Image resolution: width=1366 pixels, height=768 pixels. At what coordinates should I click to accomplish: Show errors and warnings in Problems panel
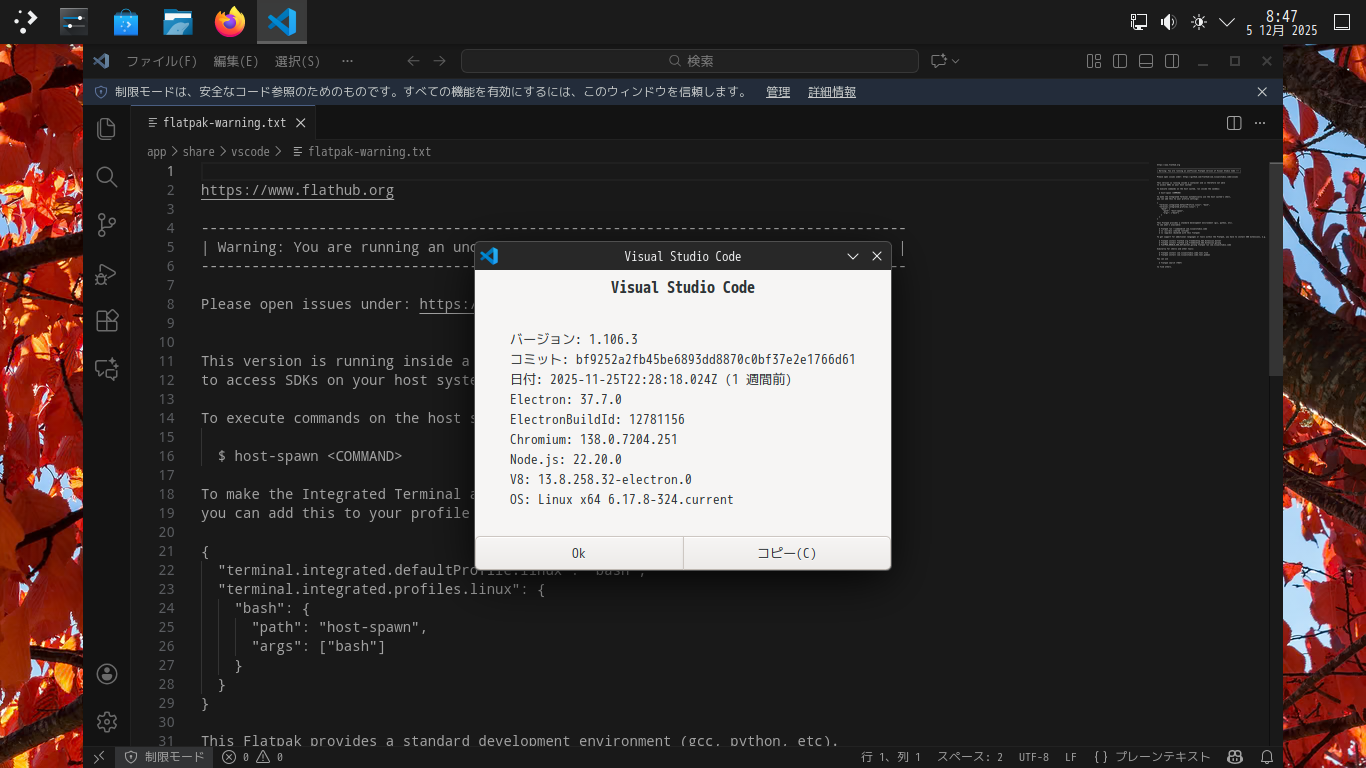[x=253, y=757]
